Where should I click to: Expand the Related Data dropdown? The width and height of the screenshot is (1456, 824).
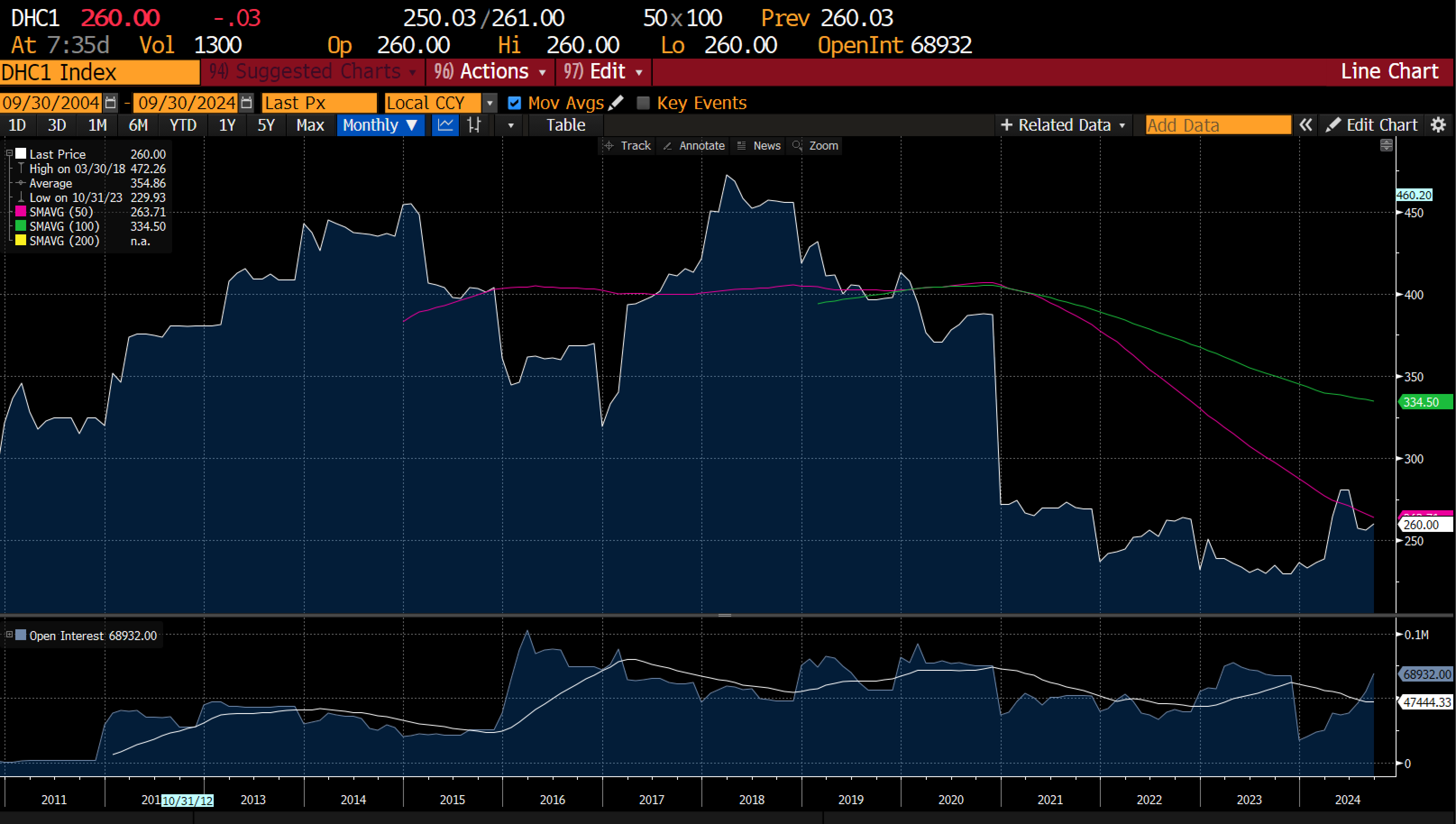(1063, 125)
